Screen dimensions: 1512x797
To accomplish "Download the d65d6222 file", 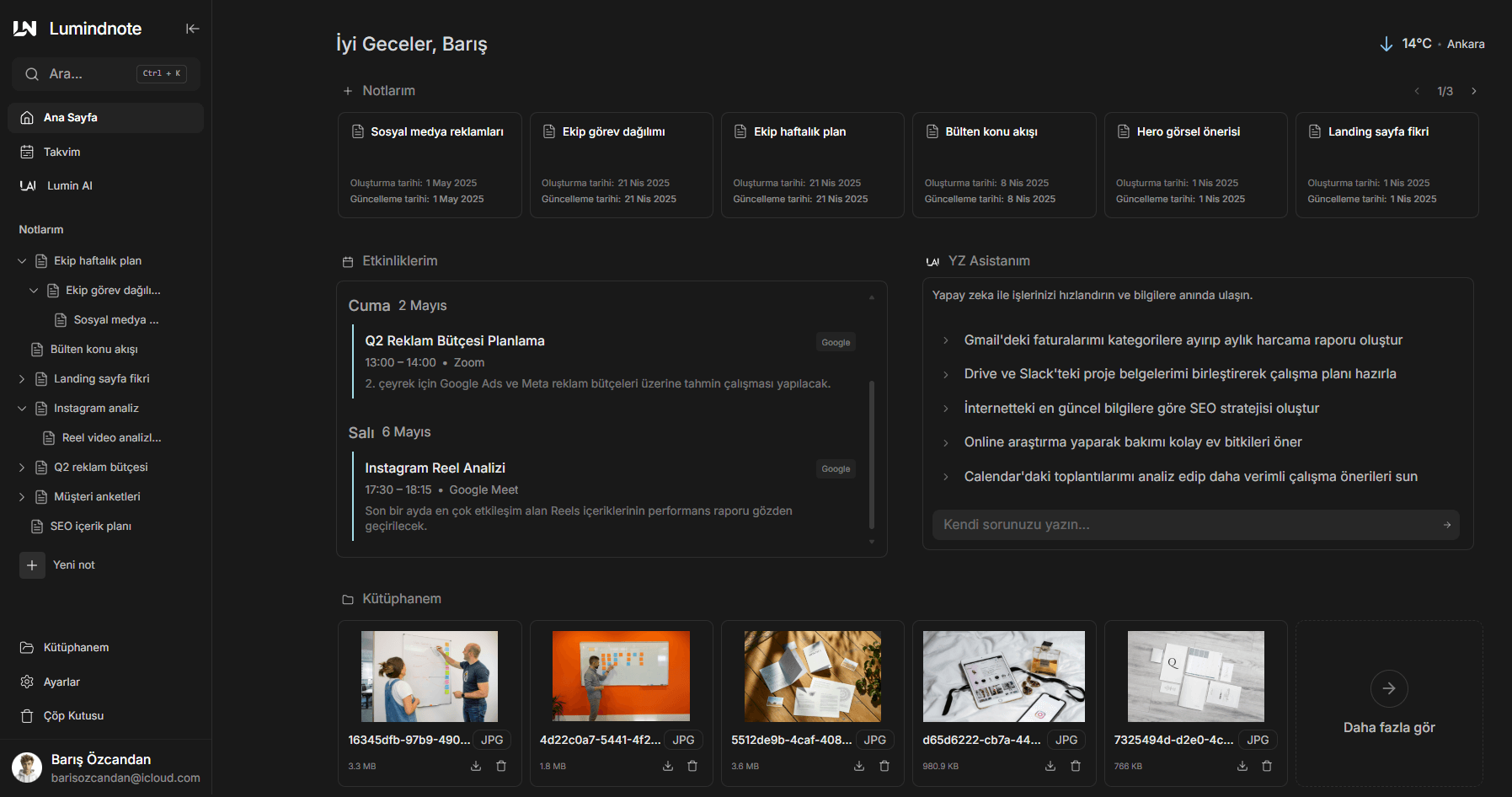I will (1050, 766).
